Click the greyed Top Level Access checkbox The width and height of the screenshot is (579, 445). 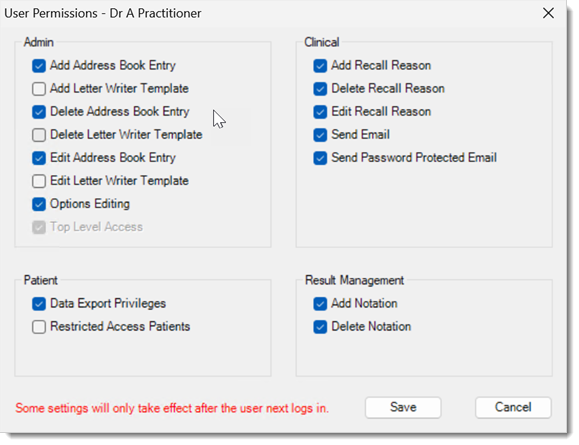(39, 227)
